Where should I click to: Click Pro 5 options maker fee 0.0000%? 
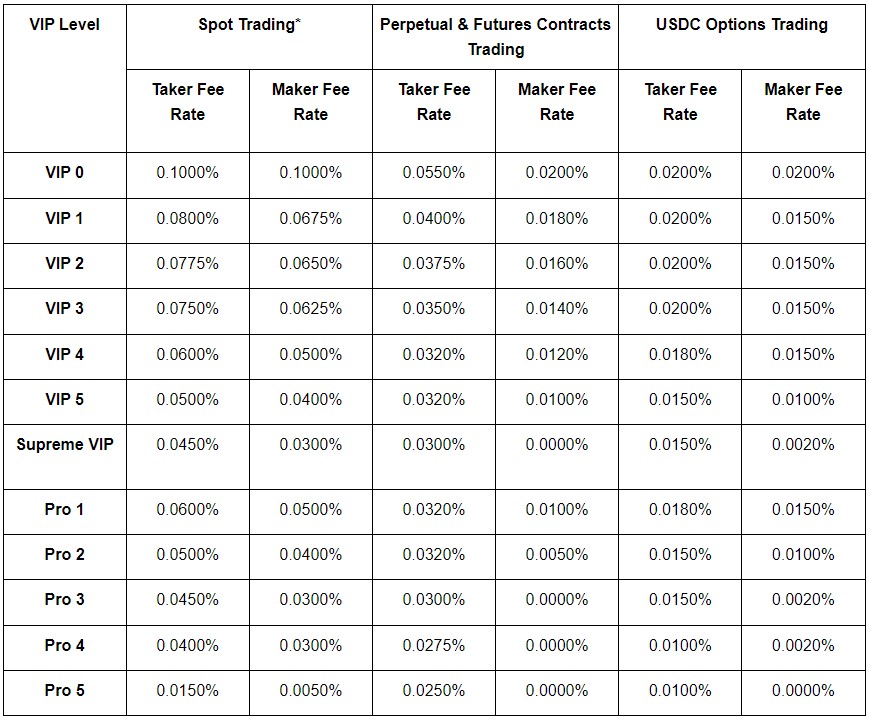pos(803,690)
